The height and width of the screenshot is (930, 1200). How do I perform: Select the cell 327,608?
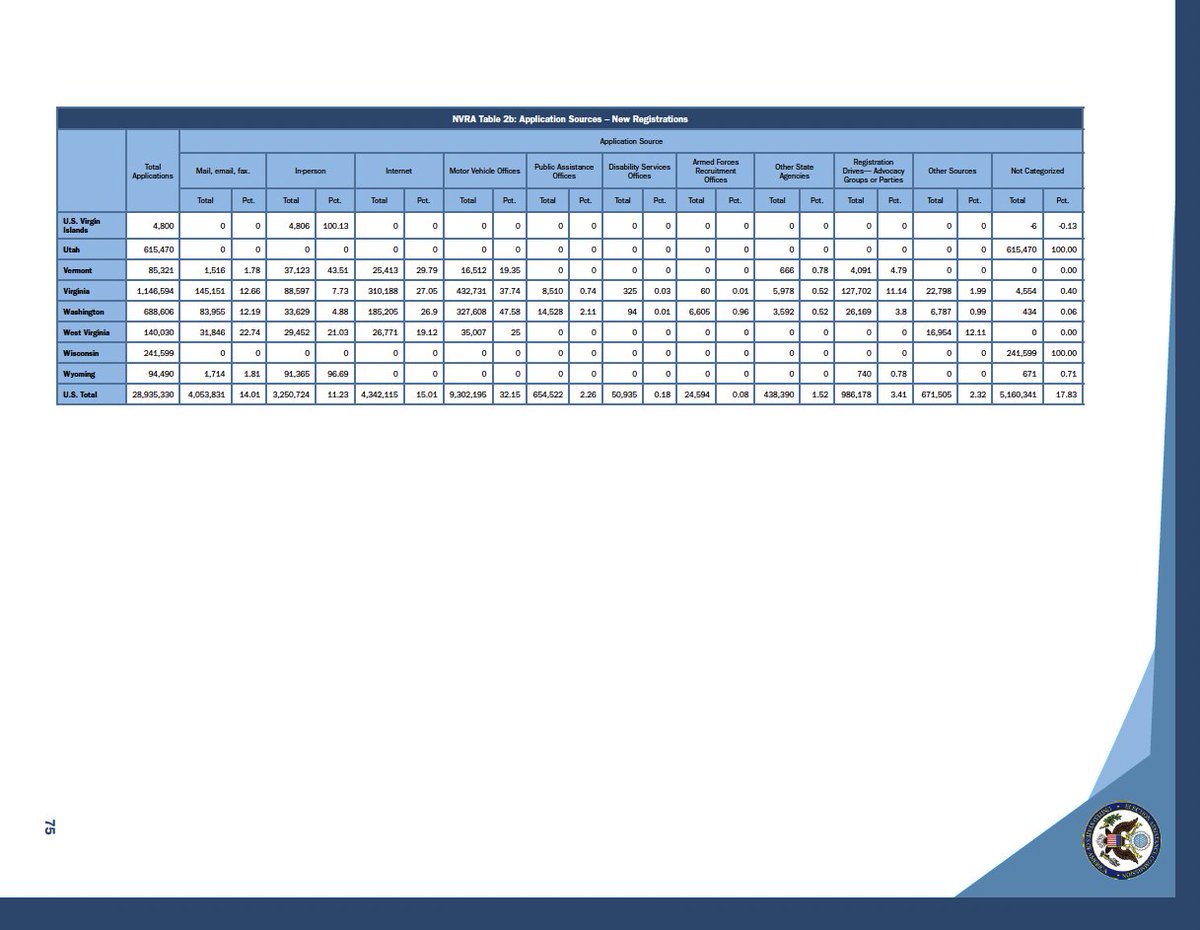[468, 313]
